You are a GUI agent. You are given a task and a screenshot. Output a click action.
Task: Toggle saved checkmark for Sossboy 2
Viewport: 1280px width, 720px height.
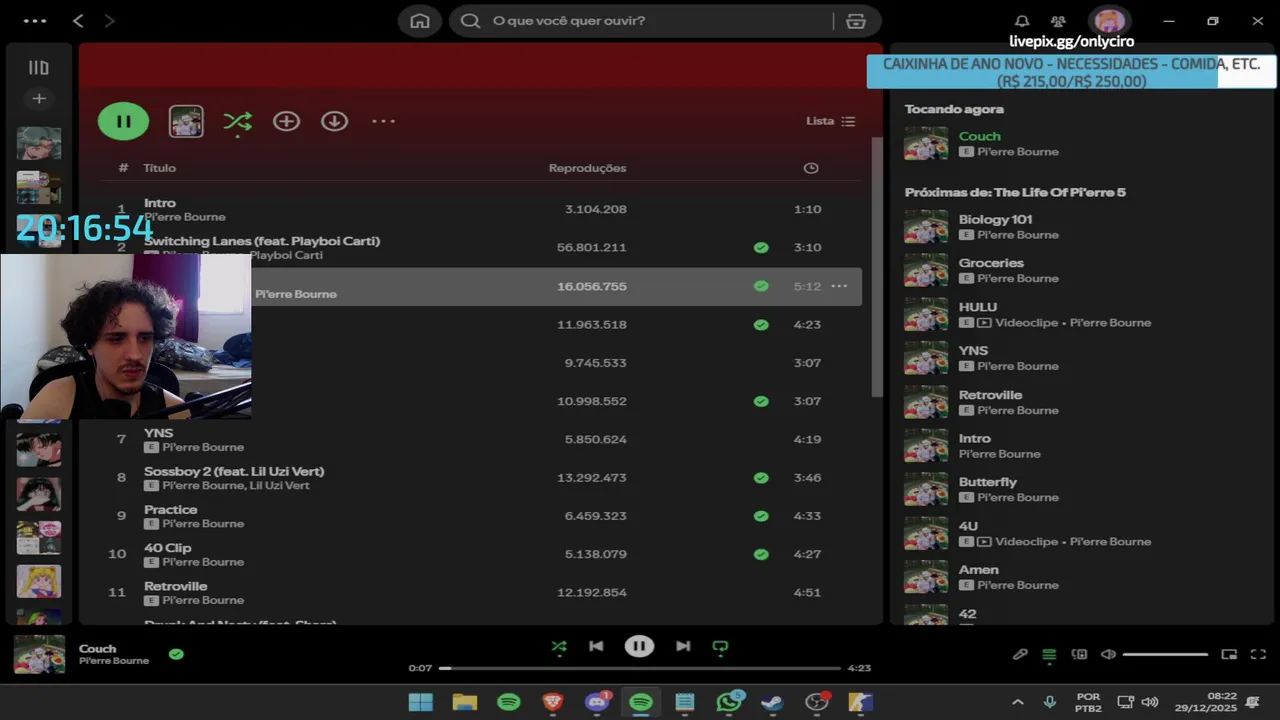pos(761,478)
